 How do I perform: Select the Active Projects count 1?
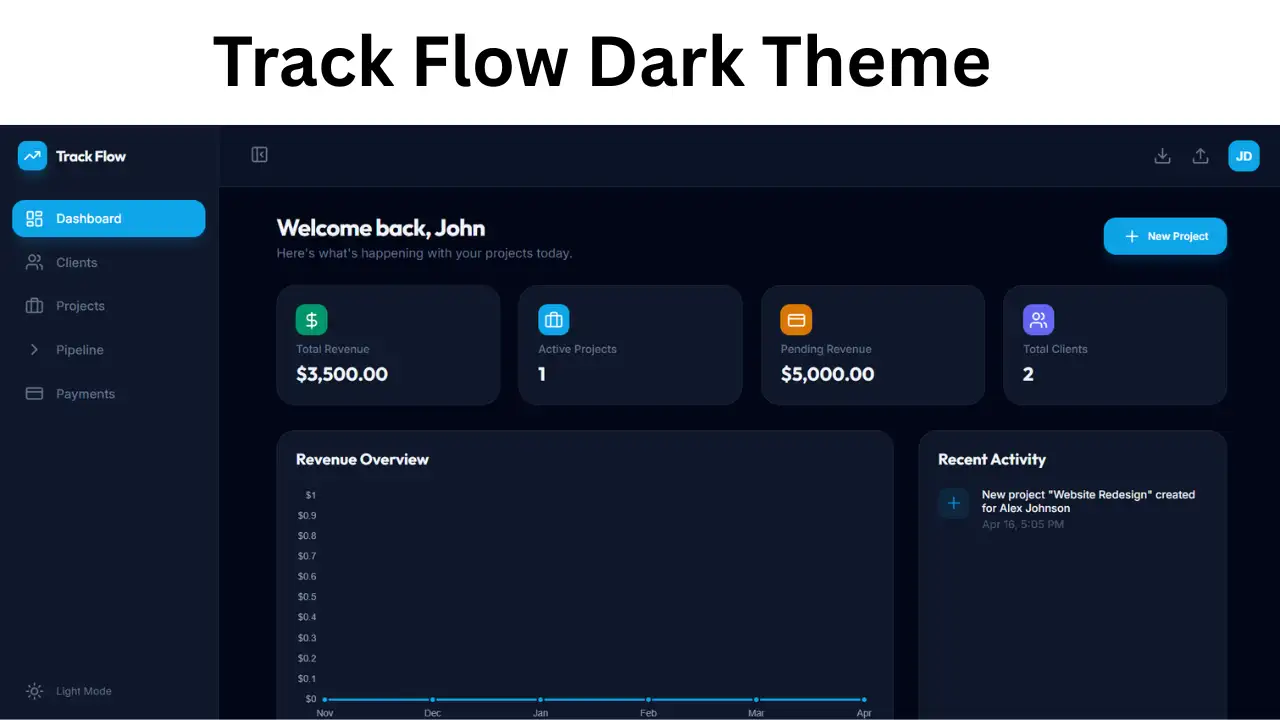pos(542,374)
